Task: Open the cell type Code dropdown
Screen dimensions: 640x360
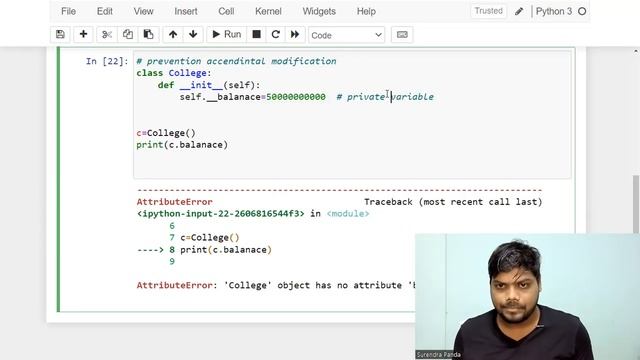Action: [346, 35]
